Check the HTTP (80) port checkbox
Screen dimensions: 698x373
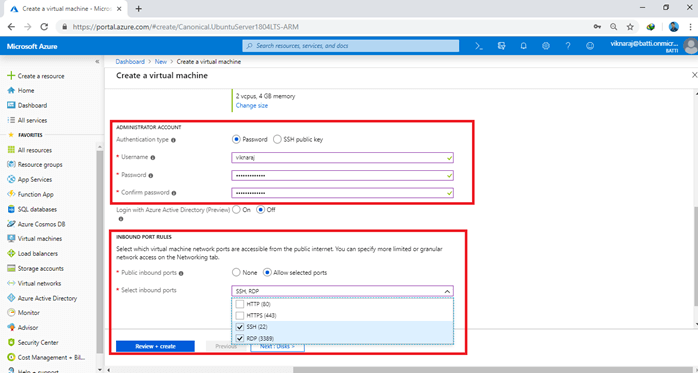(x=239, y=304)
